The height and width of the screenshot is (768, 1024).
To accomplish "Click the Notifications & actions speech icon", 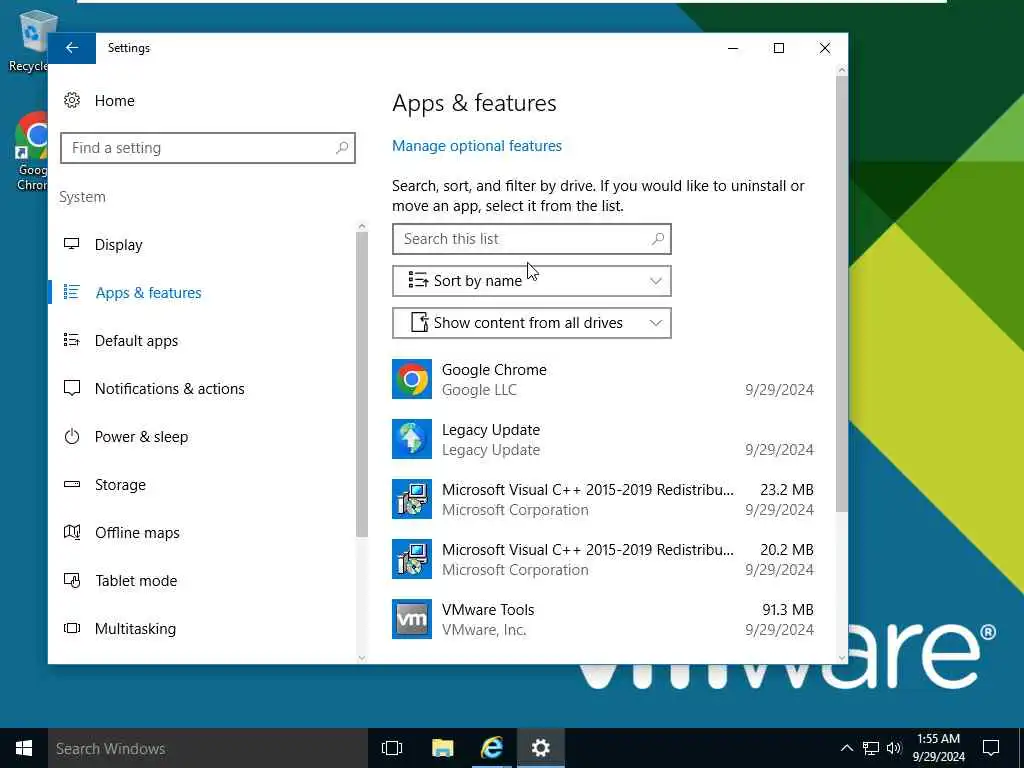I will (x=72, y=388).
